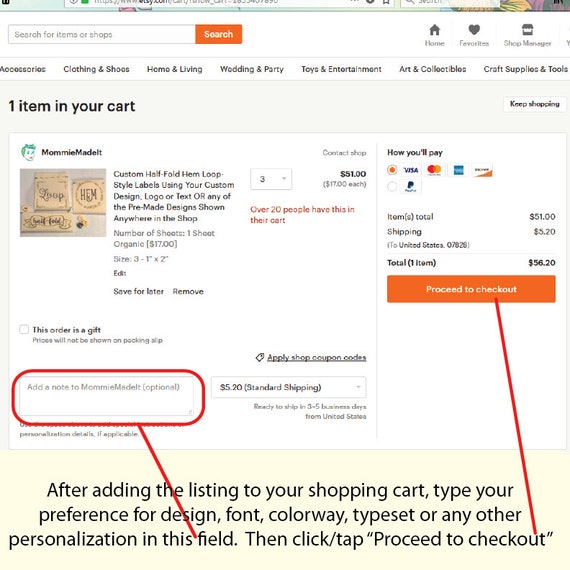
Task: Check 'This order is a gift' box
Action: click(x=24, y=329)
